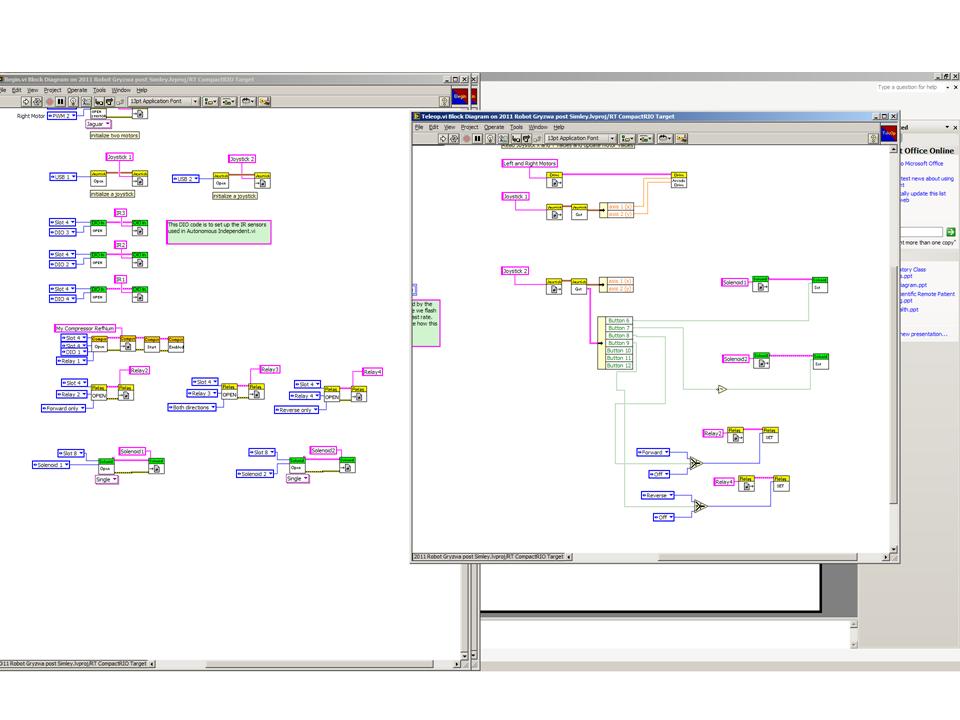Open Context Help in Teleop.vi toolbar

pos(874,139)
